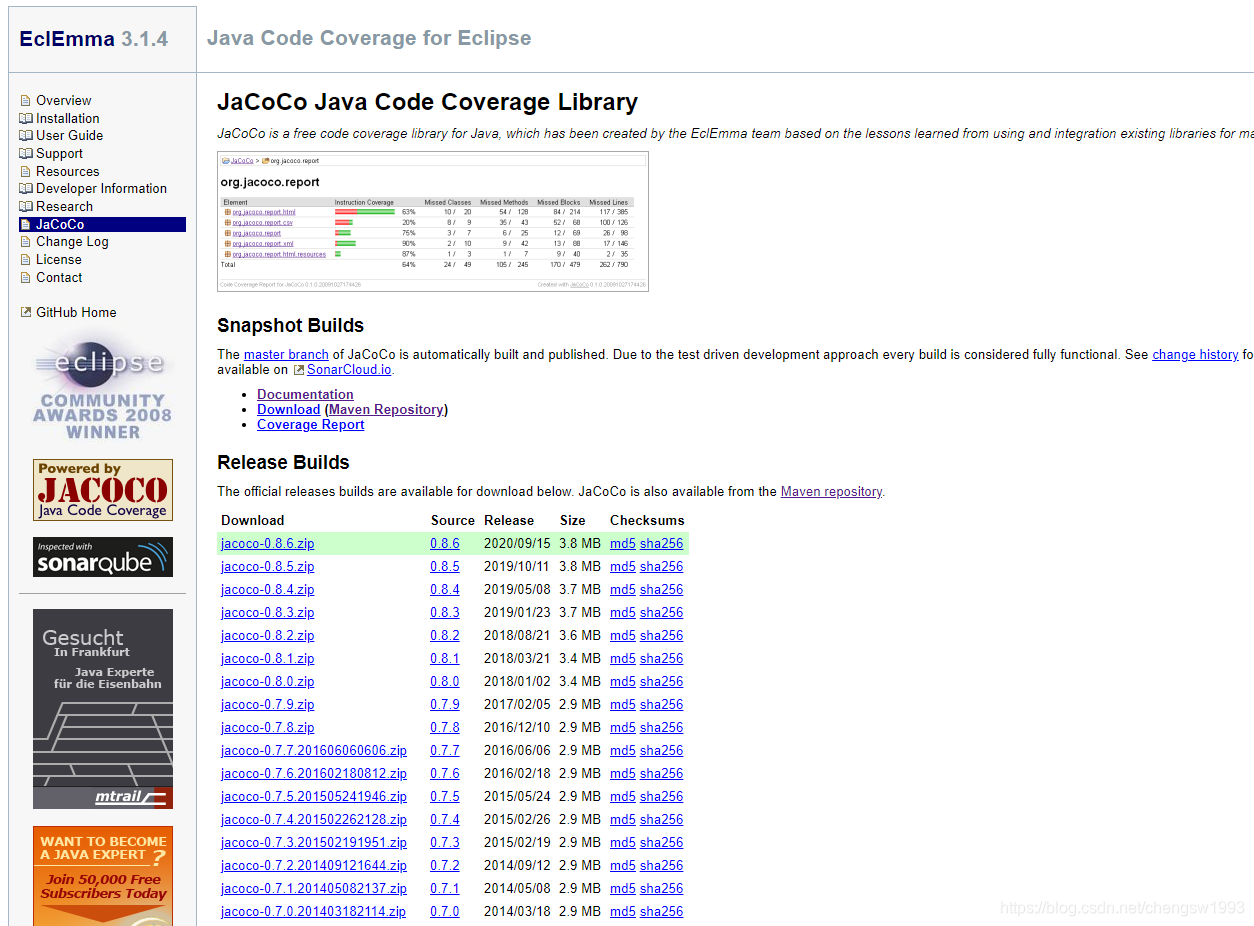Click the 2020/09/15 release date cell
This screenshot has height=926, width=1254.
tap(517, 543)
